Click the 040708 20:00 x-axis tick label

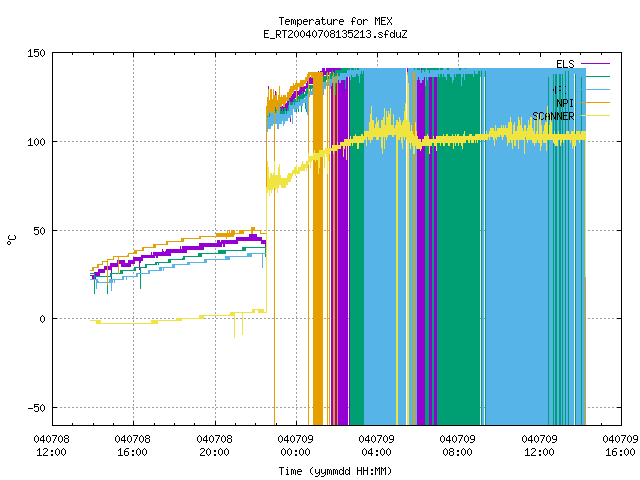214,446
